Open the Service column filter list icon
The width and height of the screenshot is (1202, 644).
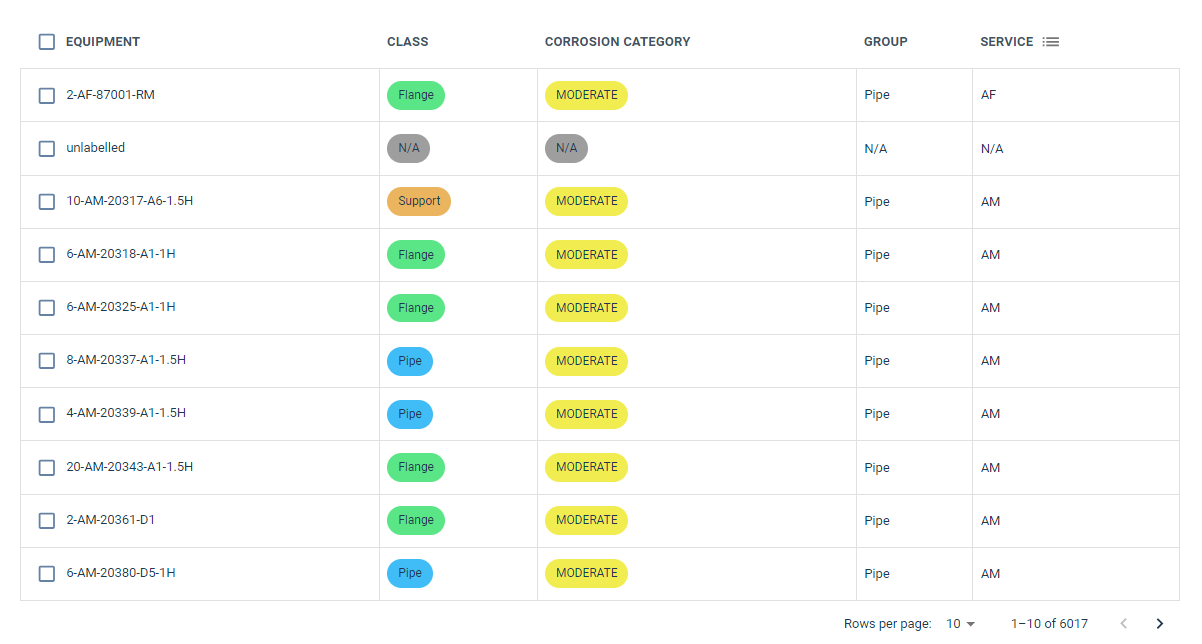1050,42
